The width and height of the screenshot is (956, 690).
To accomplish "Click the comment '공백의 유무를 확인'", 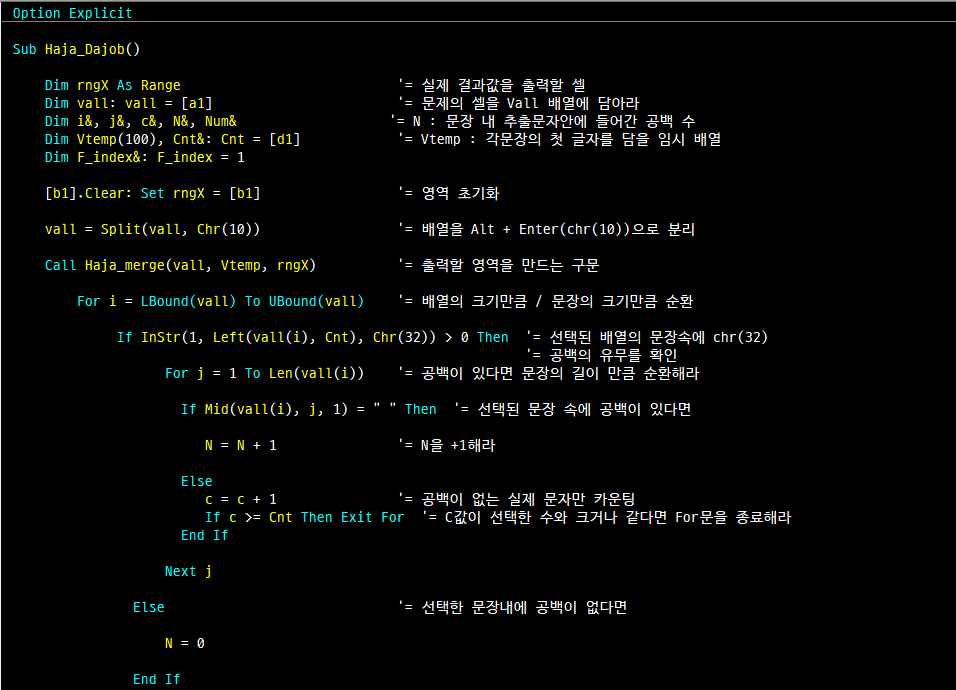I will pyautogui.click(x=613, y=355).
